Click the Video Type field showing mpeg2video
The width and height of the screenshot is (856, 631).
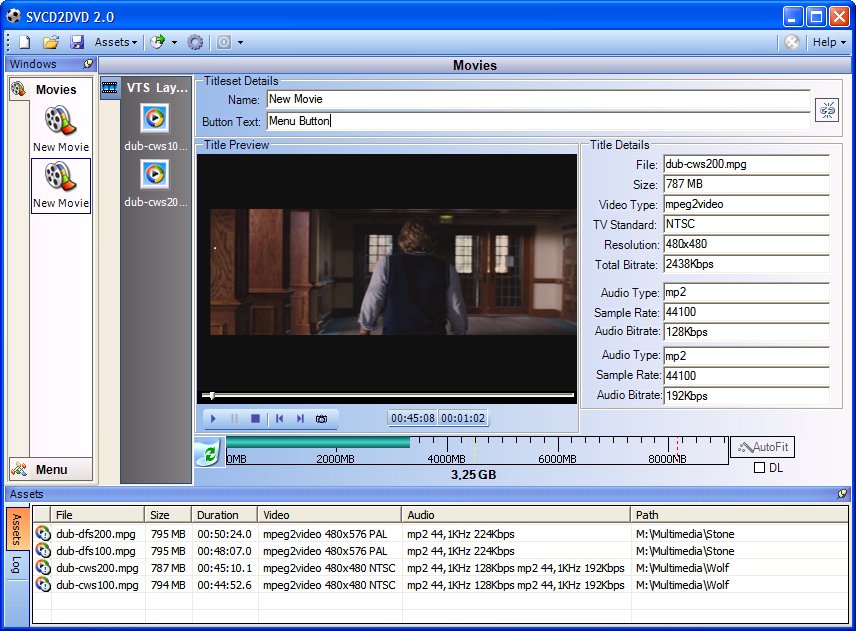[746, 204]
